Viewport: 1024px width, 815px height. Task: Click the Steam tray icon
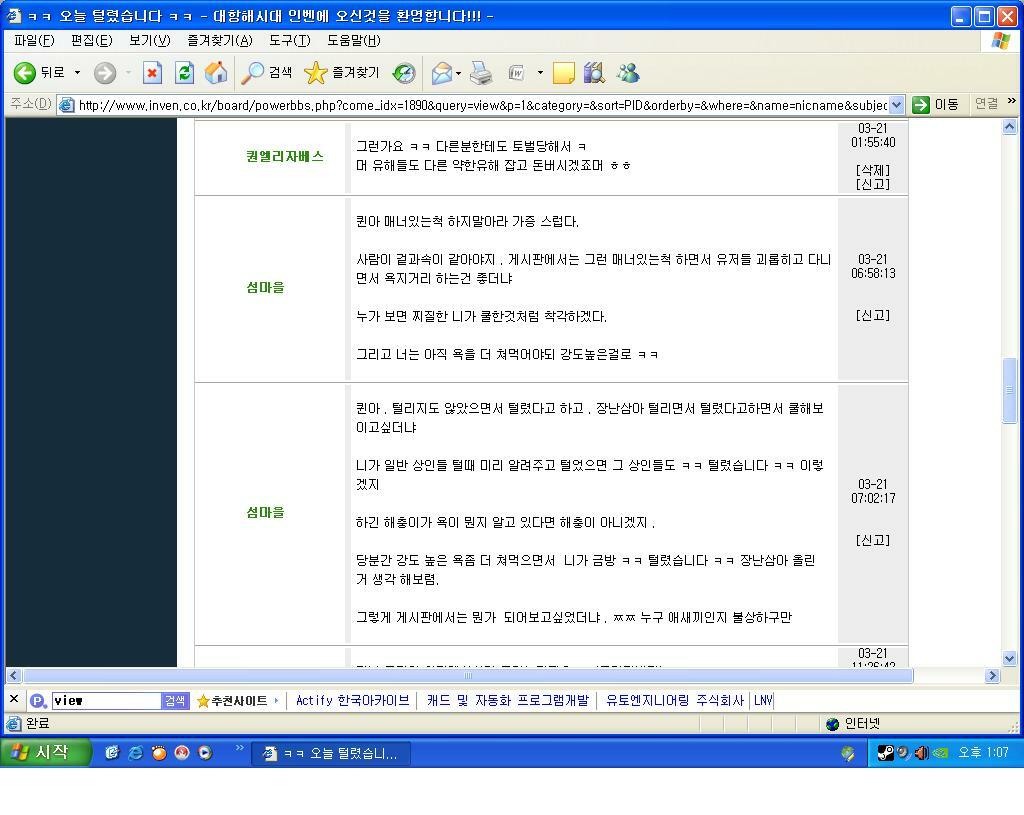coord(885,753)
